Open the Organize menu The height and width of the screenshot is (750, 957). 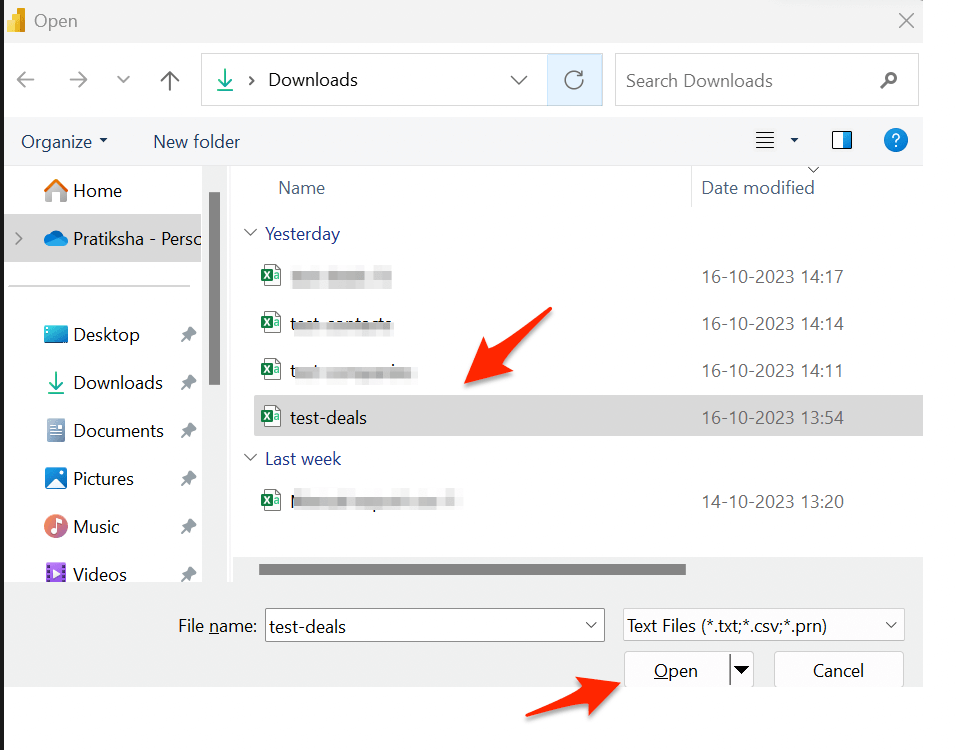point(64,142)
